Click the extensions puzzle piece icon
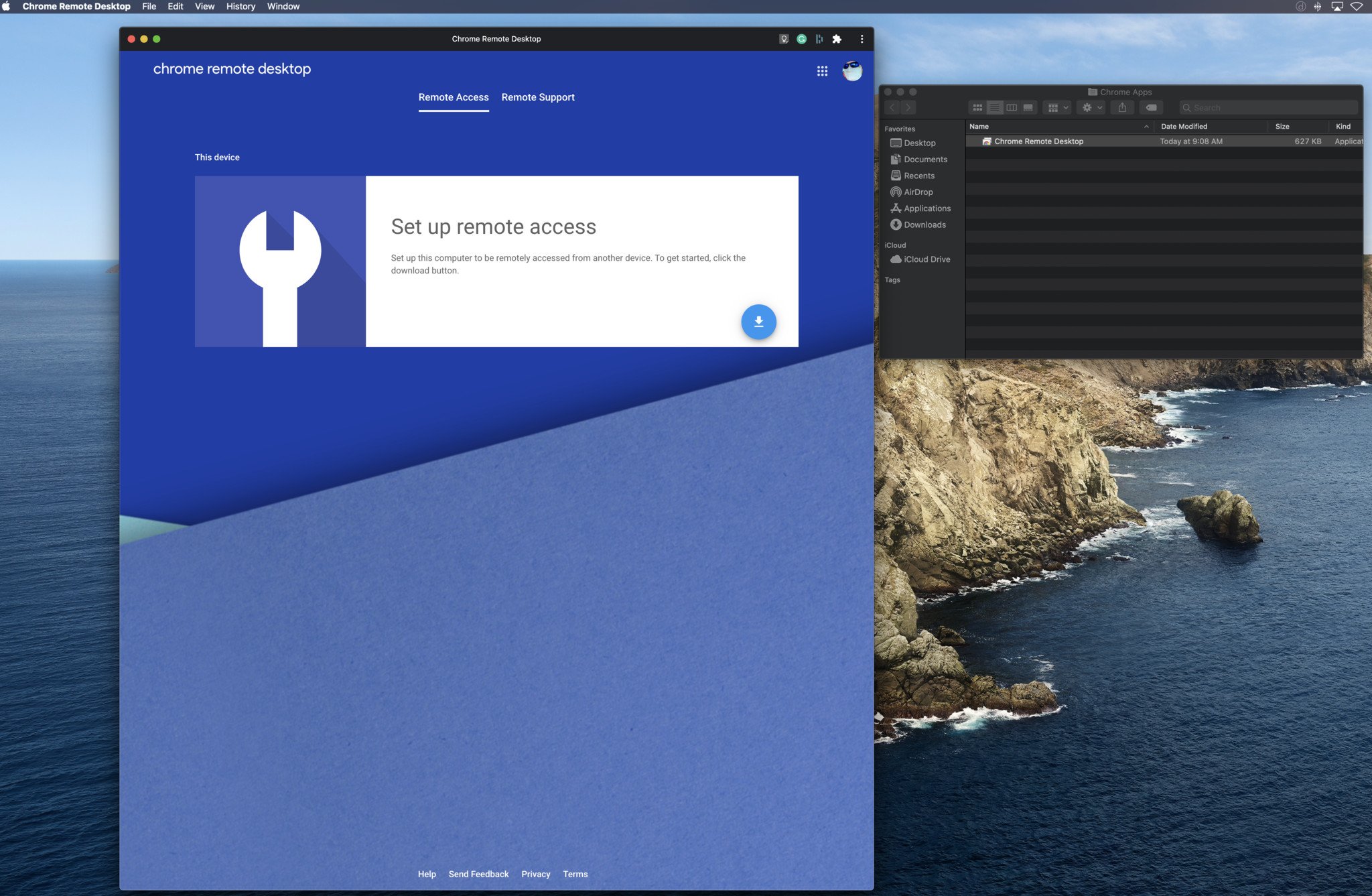This screenshot has height=896, width=1372. pos(838,39)
